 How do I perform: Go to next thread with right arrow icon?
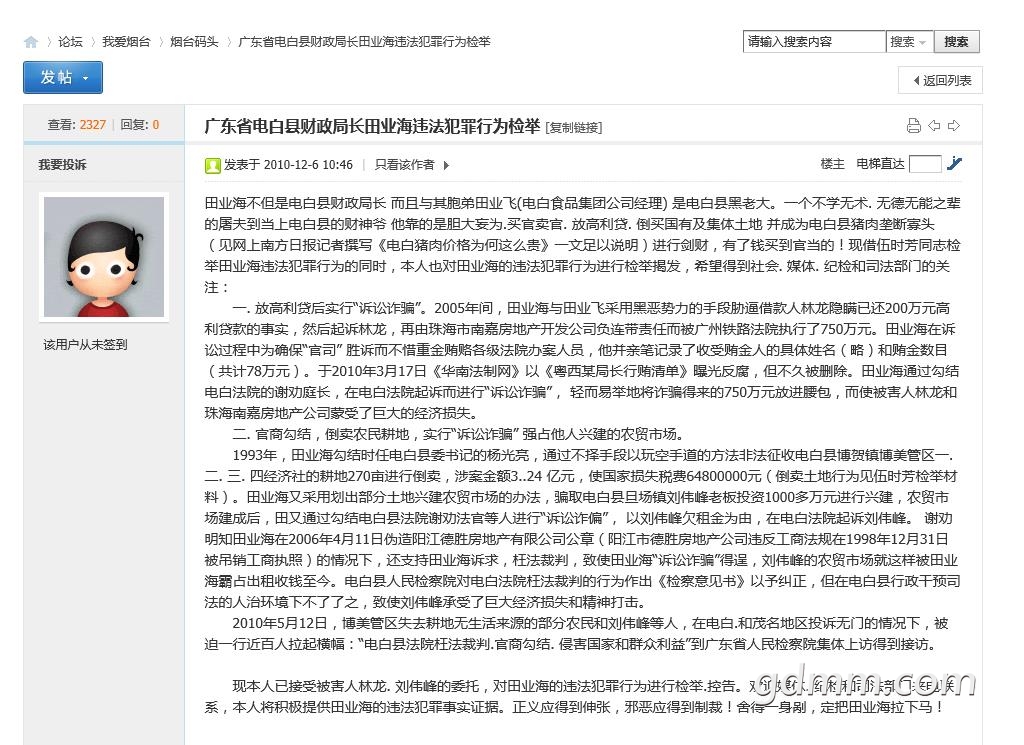pyautogui.click(x=954, y=126)
